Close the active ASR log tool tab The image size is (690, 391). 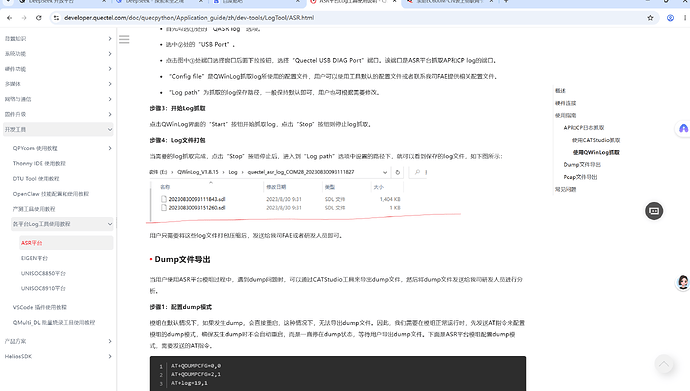tap(394, 1)
